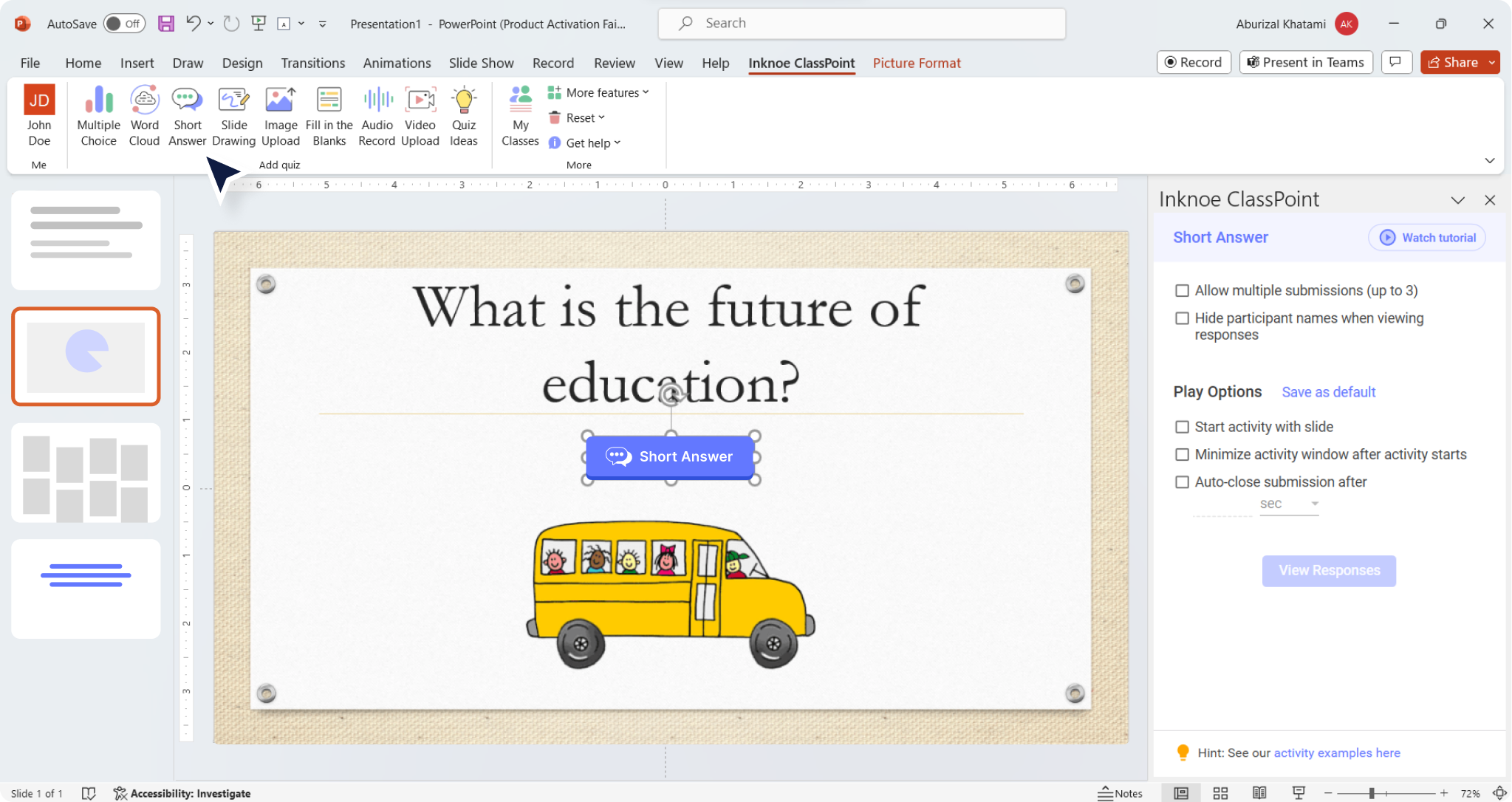Open the Transitions ribbon tab
Viewport: 1512px width, 802px height.
coord(313,63)
